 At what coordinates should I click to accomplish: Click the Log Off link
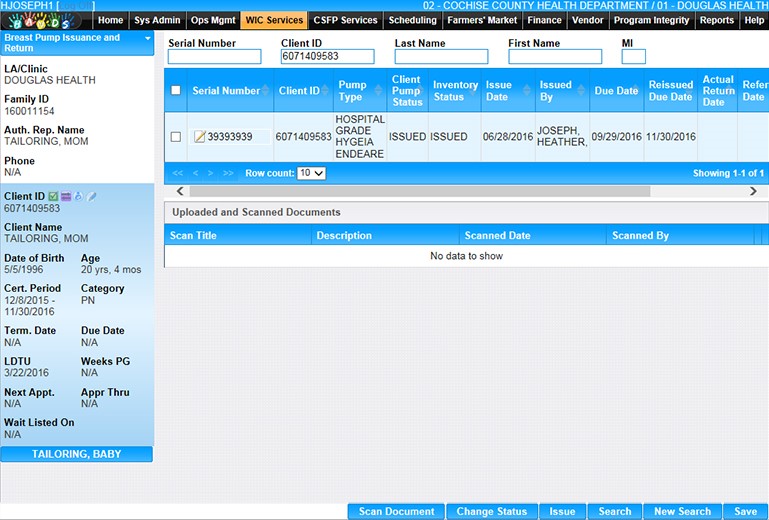click(77, 6)
